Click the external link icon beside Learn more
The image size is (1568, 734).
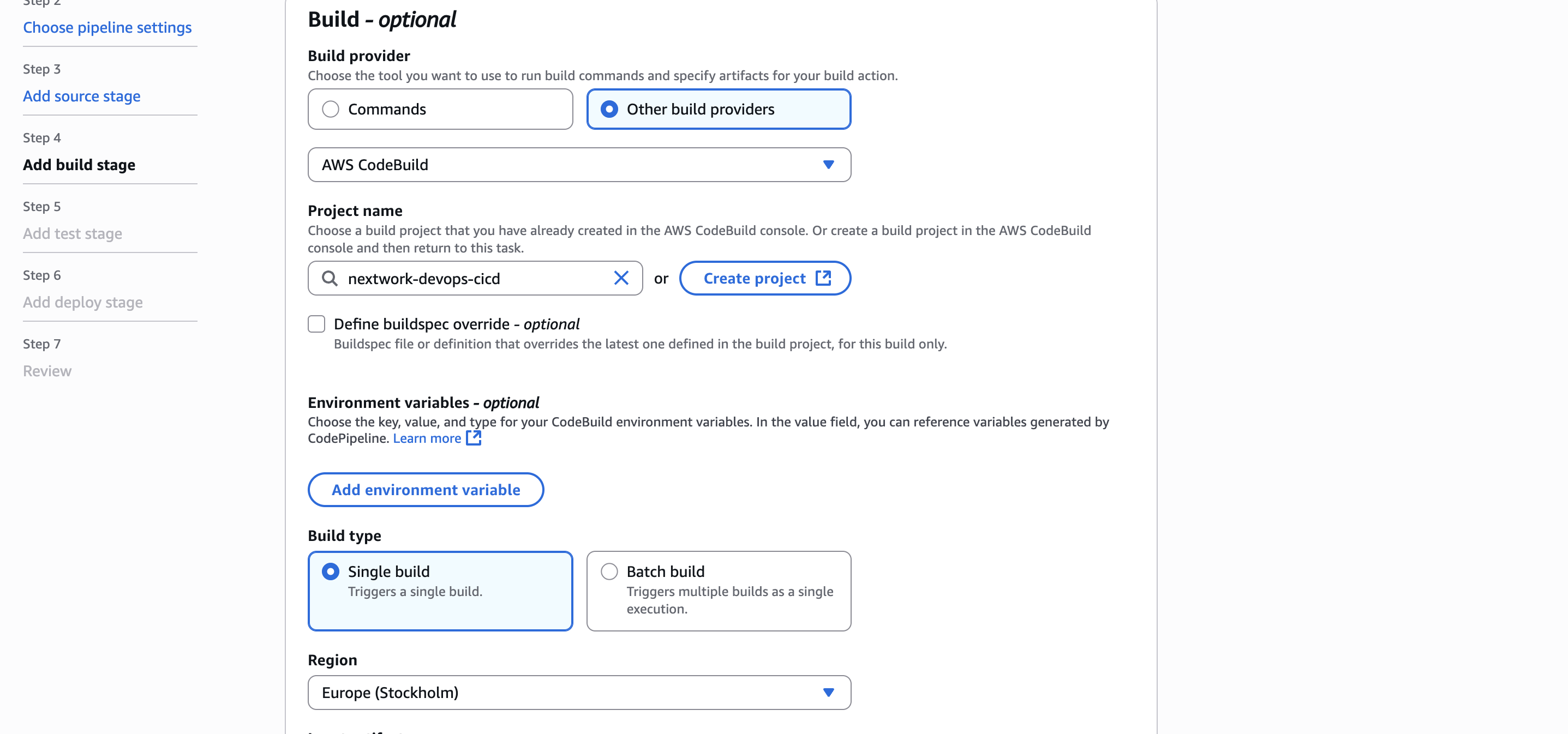pyautogui.click(x=474, y=438)
